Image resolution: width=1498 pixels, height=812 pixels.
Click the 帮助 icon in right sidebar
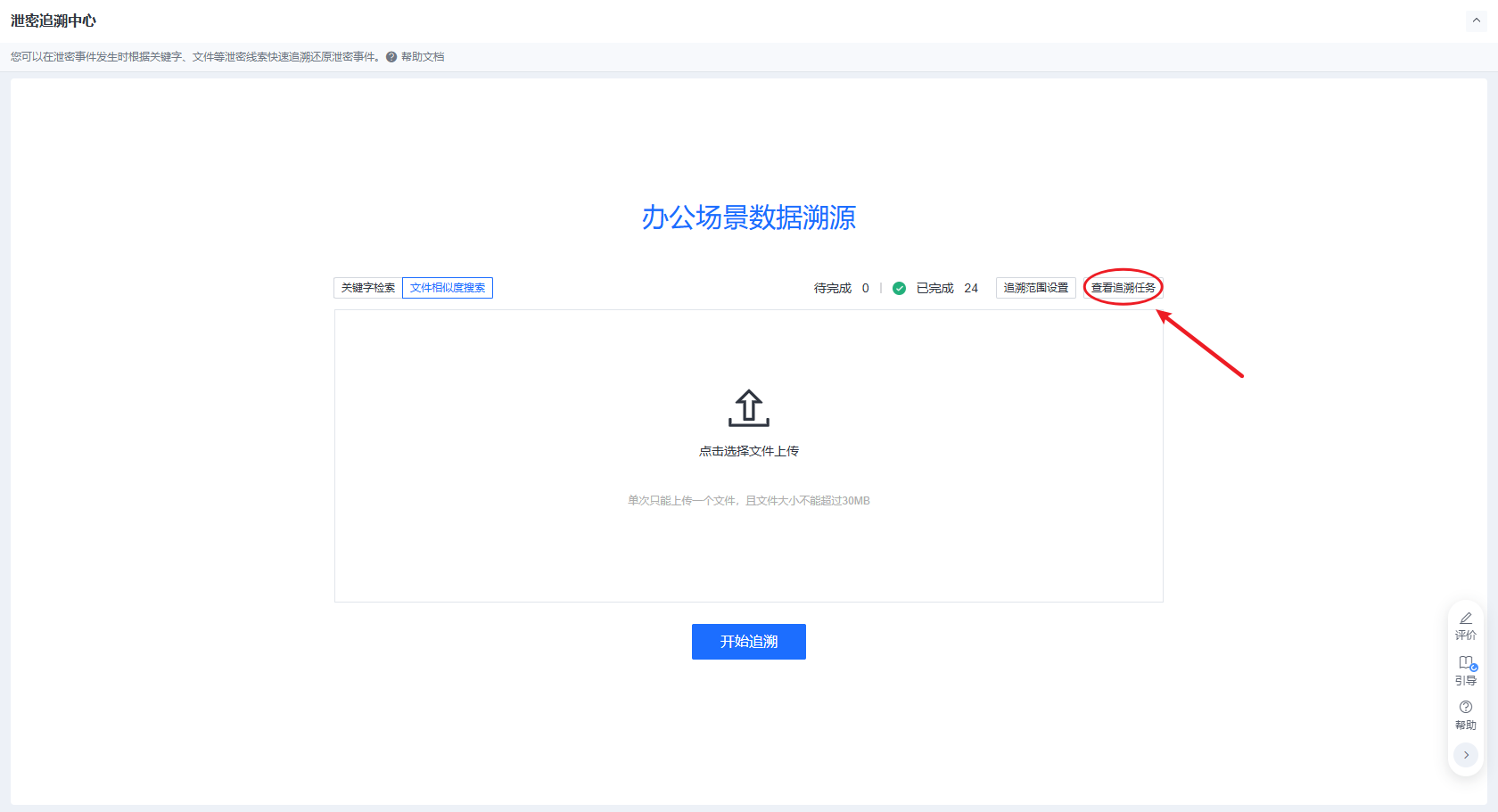coord(1465,708)
